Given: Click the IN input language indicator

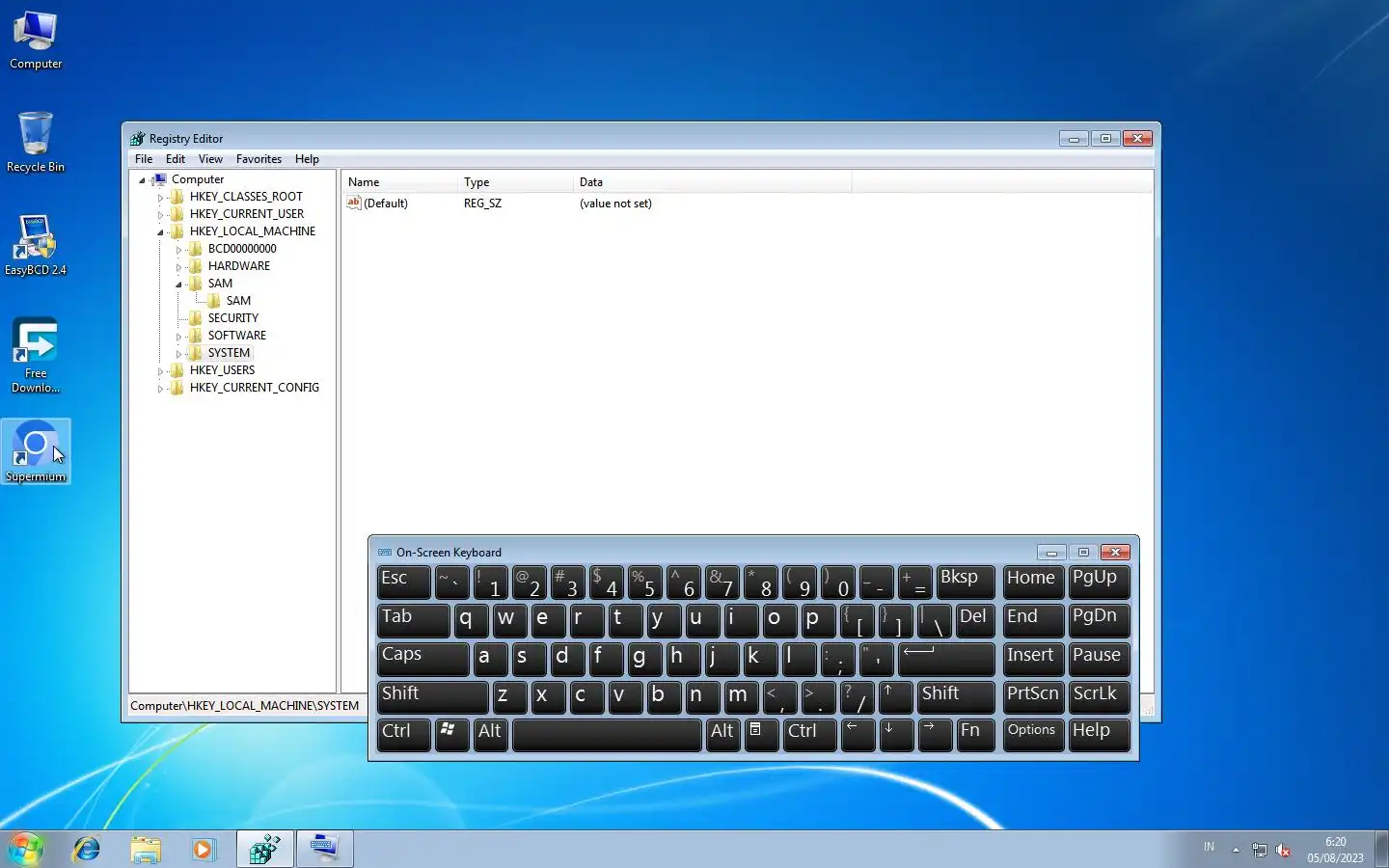Looking at the screenshot, I should pos(1209,847).
